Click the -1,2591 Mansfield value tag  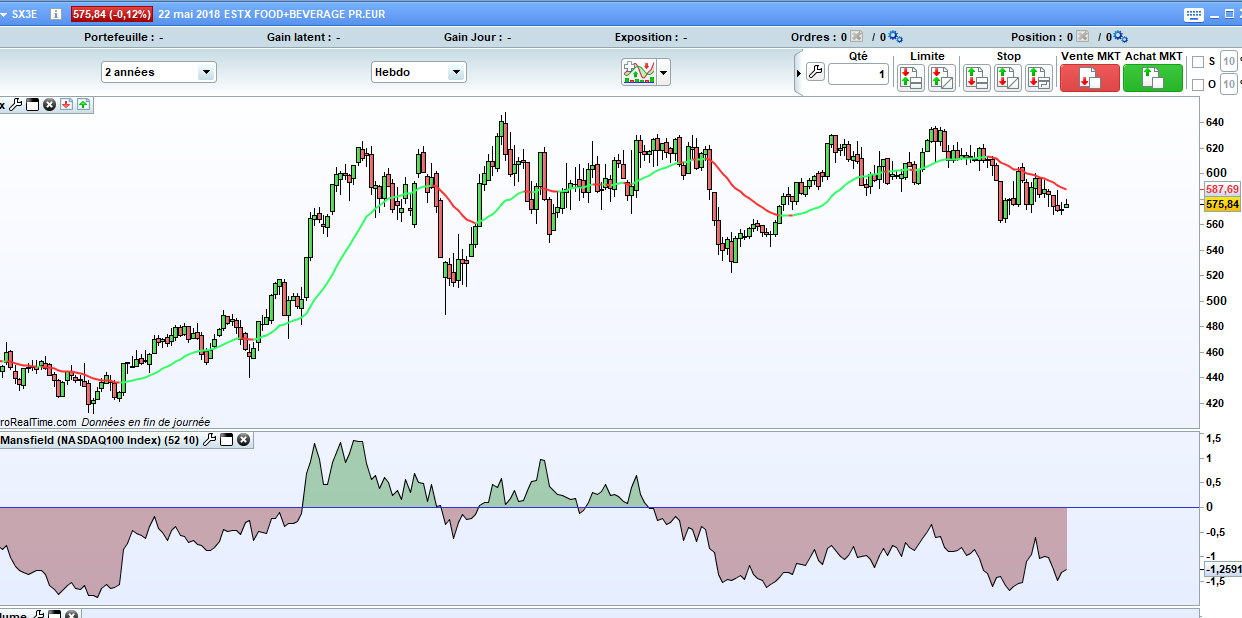1222,569
